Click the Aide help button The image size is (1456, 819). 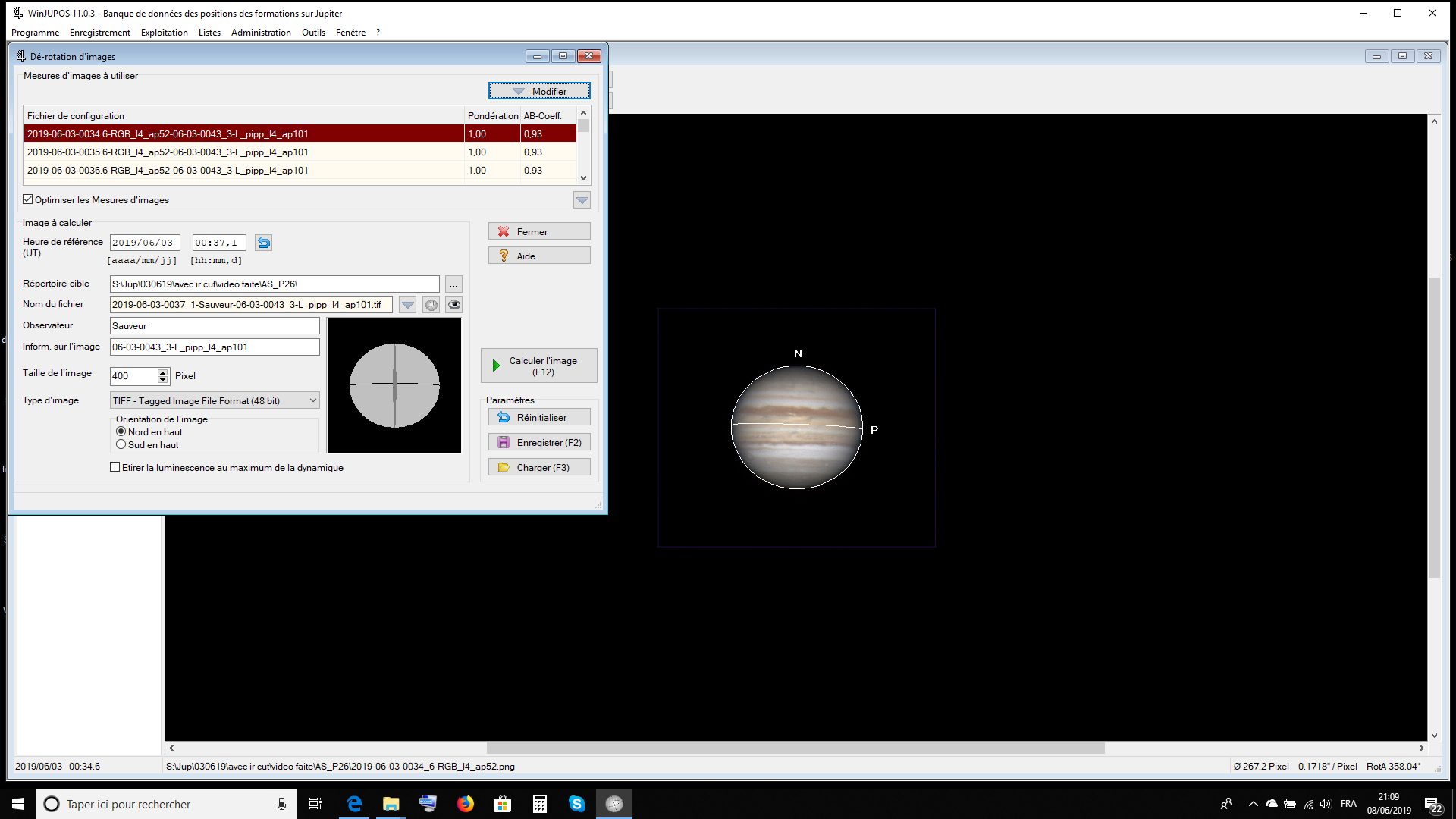tap(539, 256)
